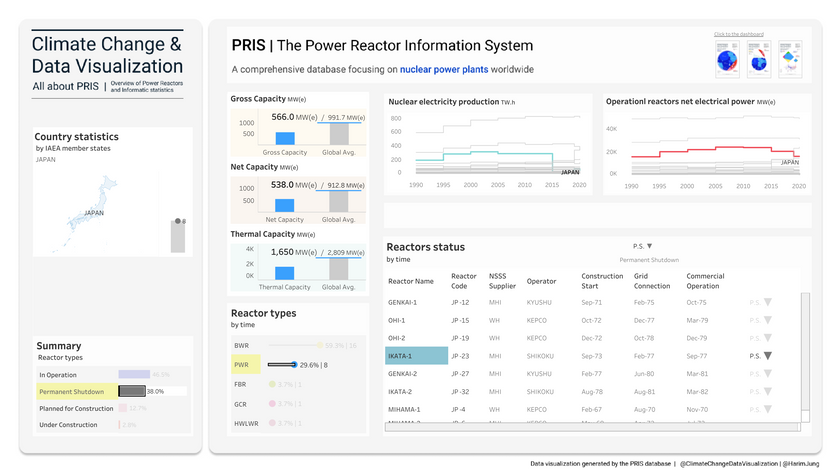Click the NSSS Supplier column header

[502, 281]
